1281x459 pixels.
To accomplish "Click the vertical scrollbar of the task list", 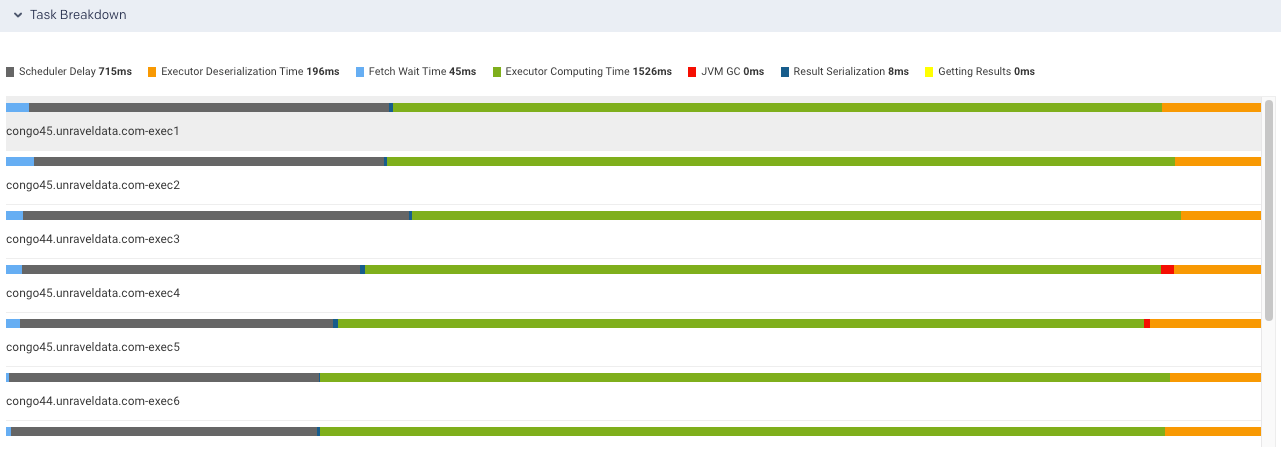I will coord(1269,210).
